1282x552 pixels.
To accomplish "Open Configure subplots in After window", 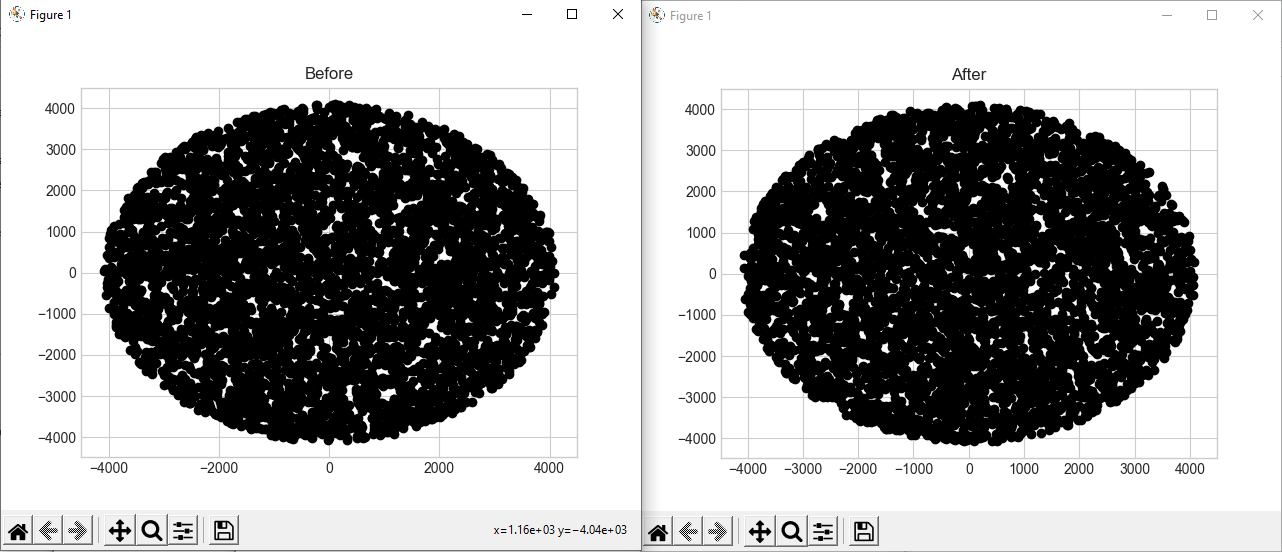I will (823, 532).
